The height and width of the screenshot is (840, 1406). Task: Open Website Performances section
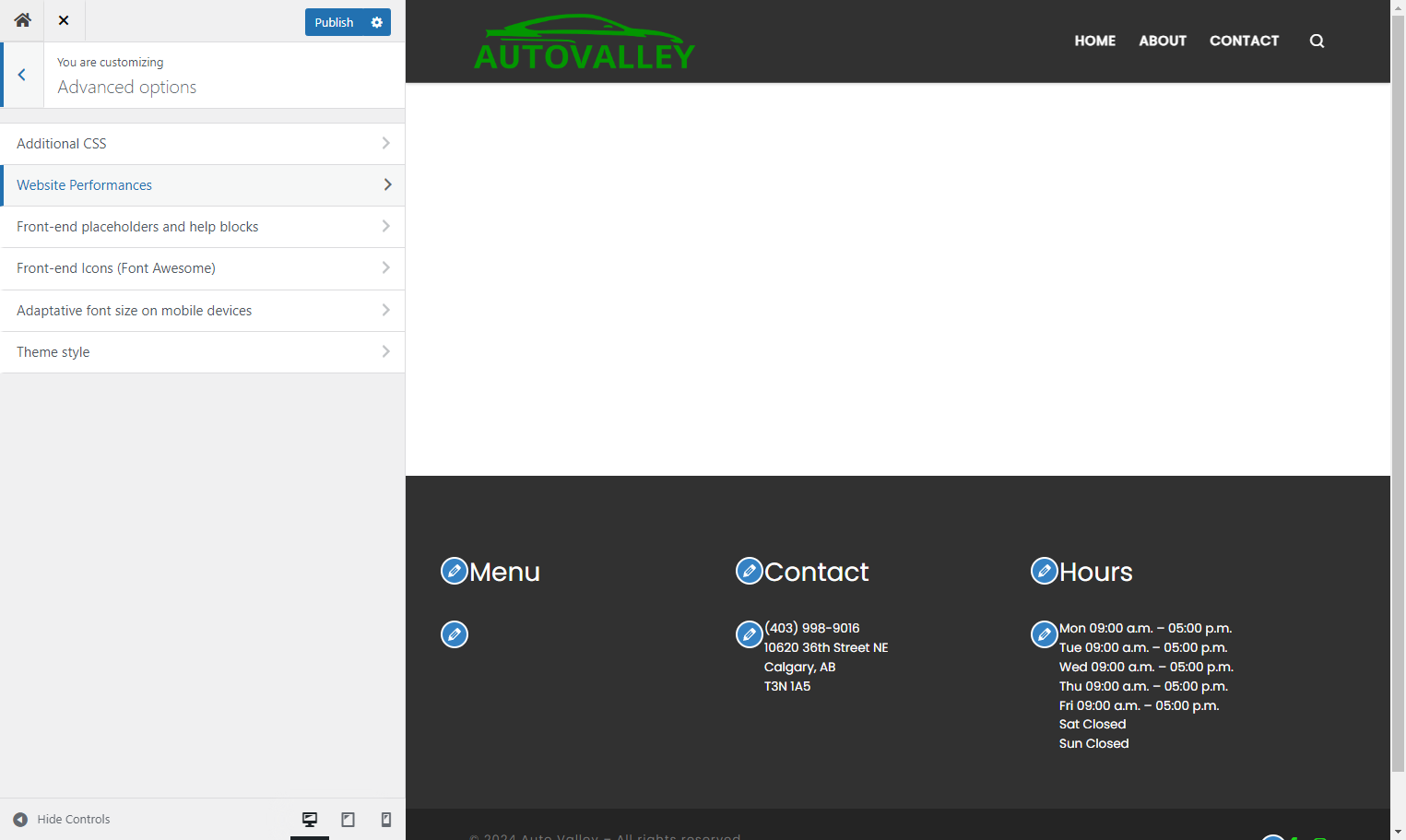pyautogui.click(x=203, y=185)
